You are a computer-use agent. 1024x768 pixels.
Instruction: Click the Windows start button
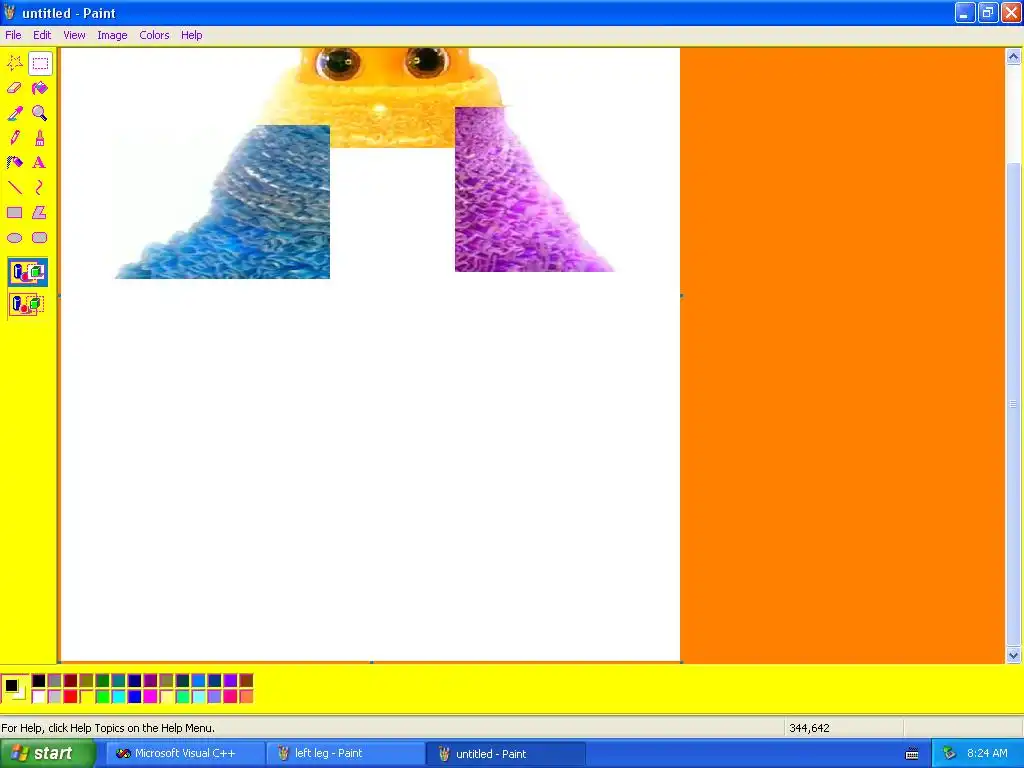click(47, 754)
